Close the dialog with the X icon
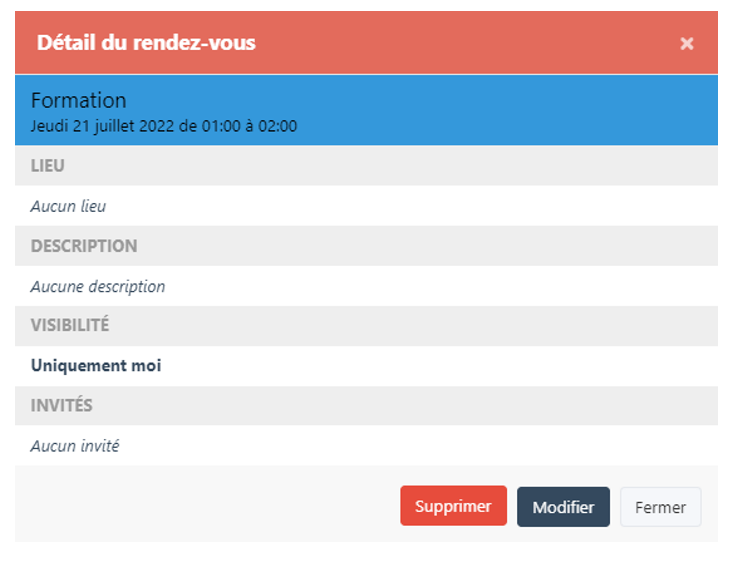This screenshot has width=736, height=565. click(x=687, y=43)
